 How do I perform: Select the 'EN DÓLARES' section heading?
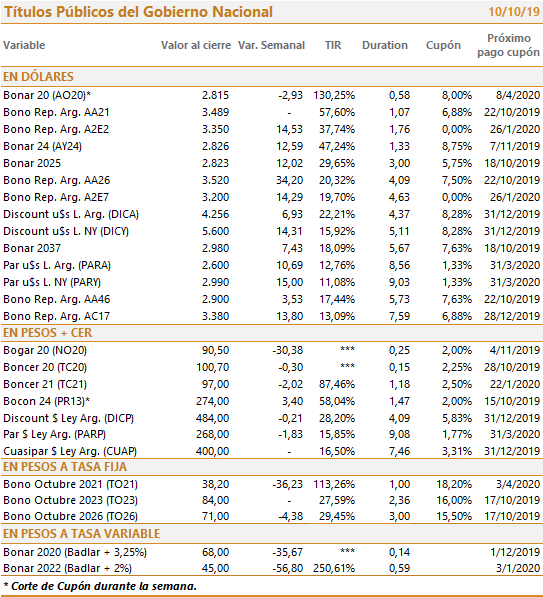(38, 77)
